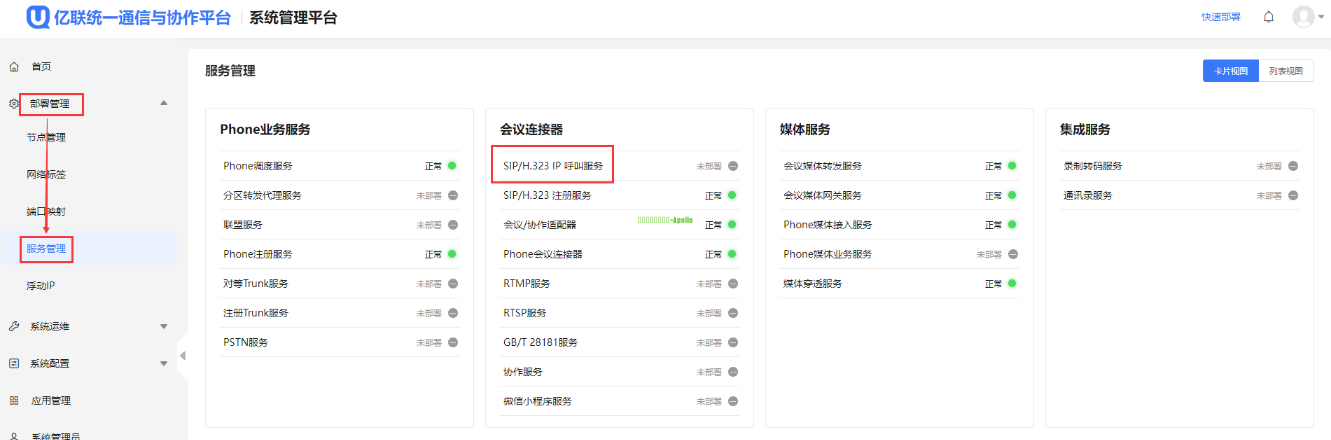1331x440 pixels.
Task: Click Phone调度服务 green status indicator
Action: click(x=452, y=166)
